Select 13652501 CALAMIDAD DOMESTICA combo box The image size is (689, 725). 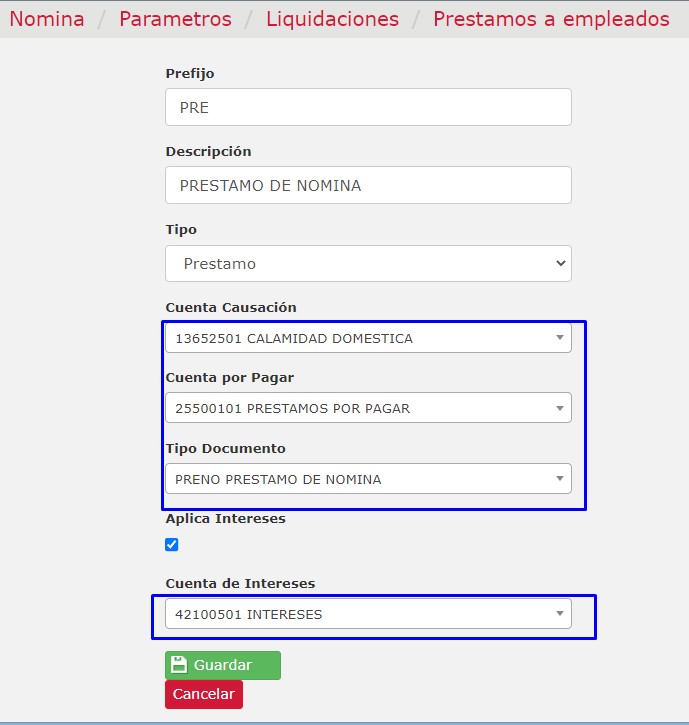coord(369,338)
